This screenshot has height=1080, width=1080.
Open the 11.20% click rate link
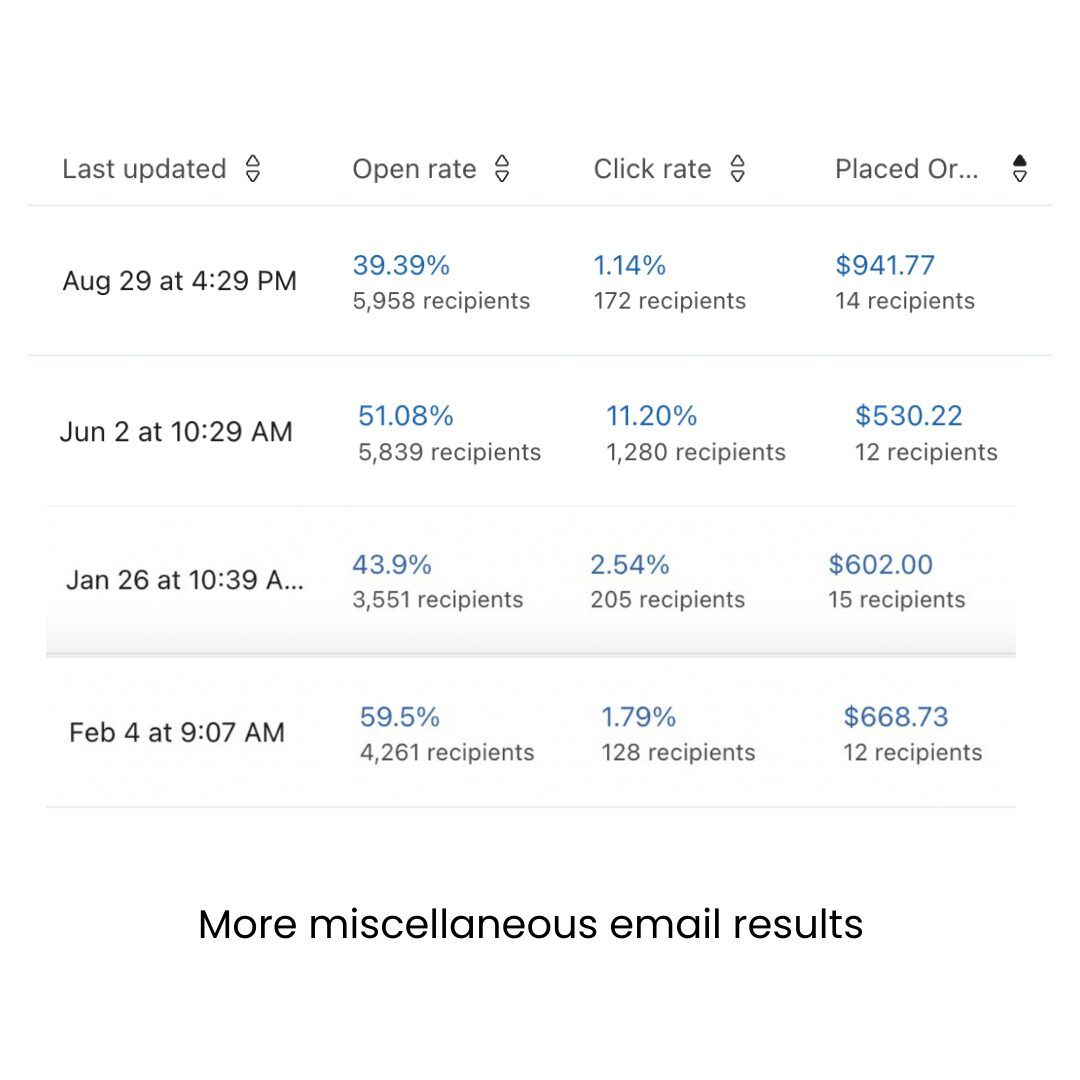(652, 416)
